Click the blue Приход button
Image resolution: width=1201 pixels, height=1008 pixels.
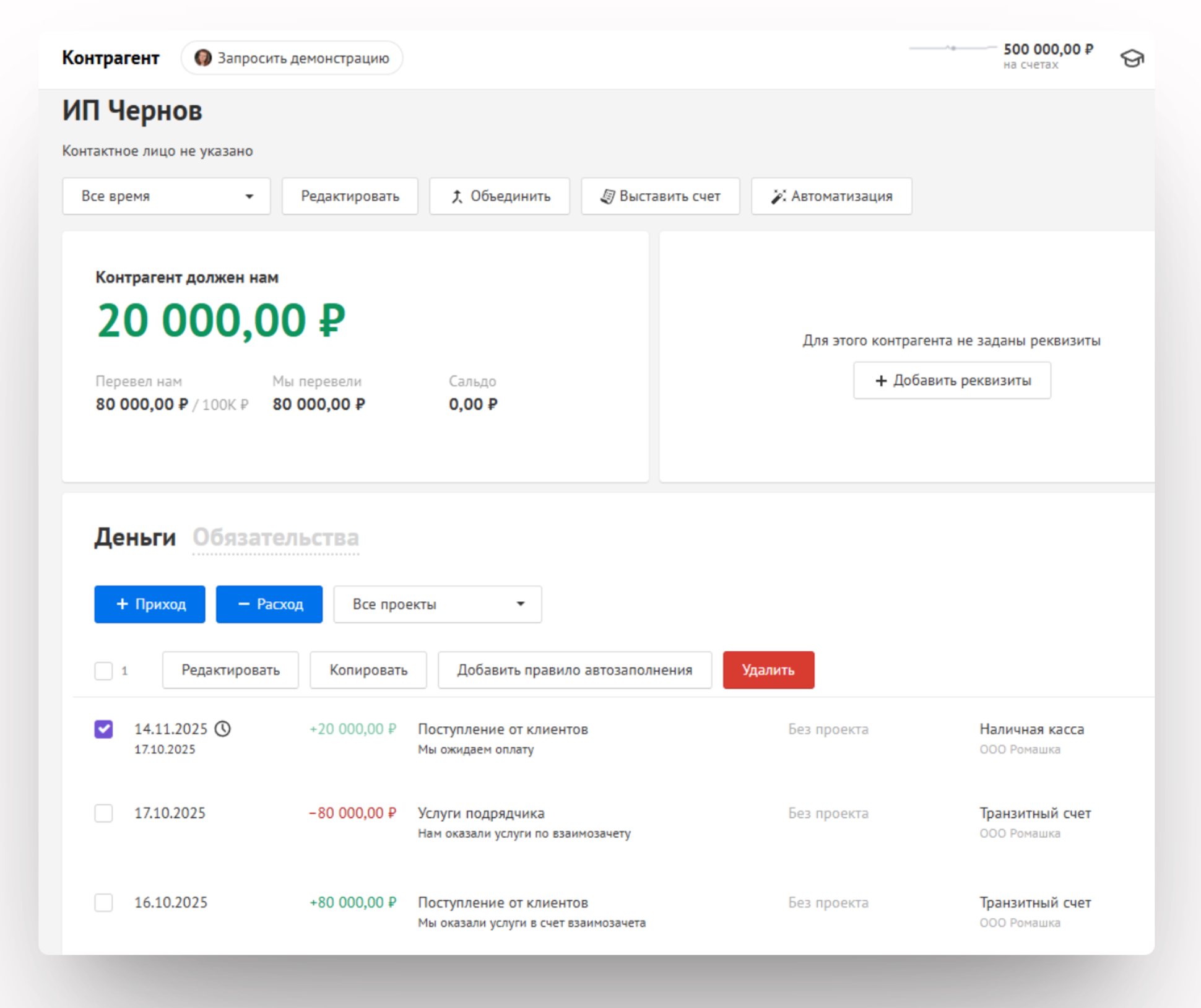(x=150, y=604)
